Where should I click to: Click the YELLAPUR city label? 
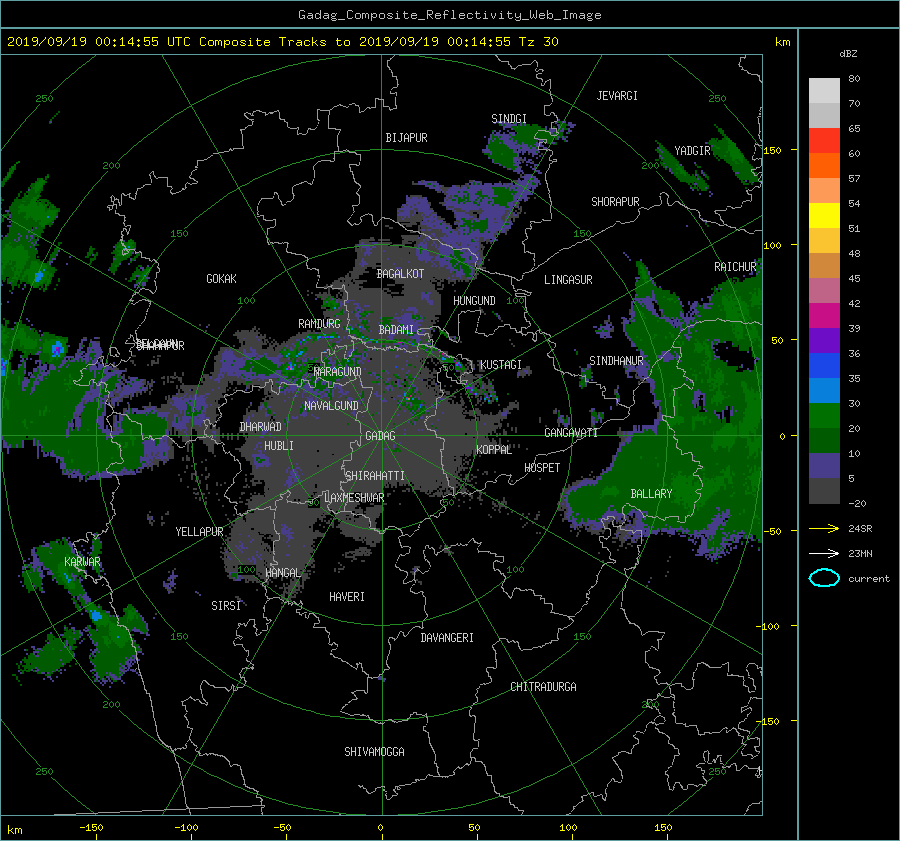(199, 532)
